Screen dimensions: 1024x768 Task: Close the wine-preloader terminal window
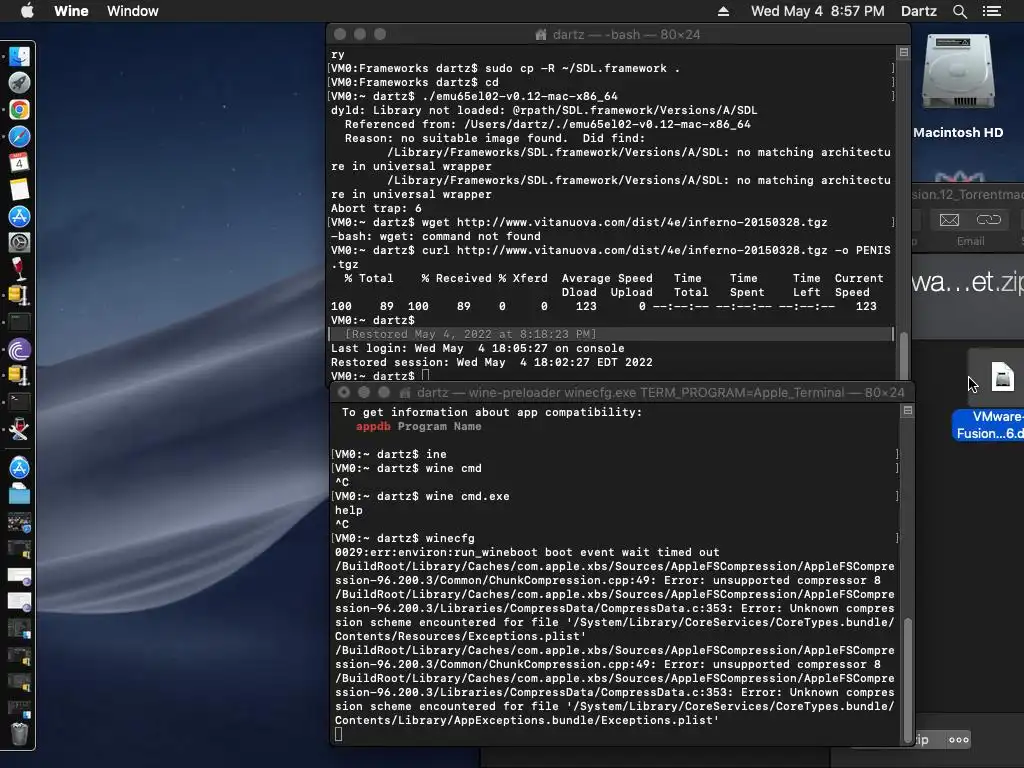[x=344, y=392]
